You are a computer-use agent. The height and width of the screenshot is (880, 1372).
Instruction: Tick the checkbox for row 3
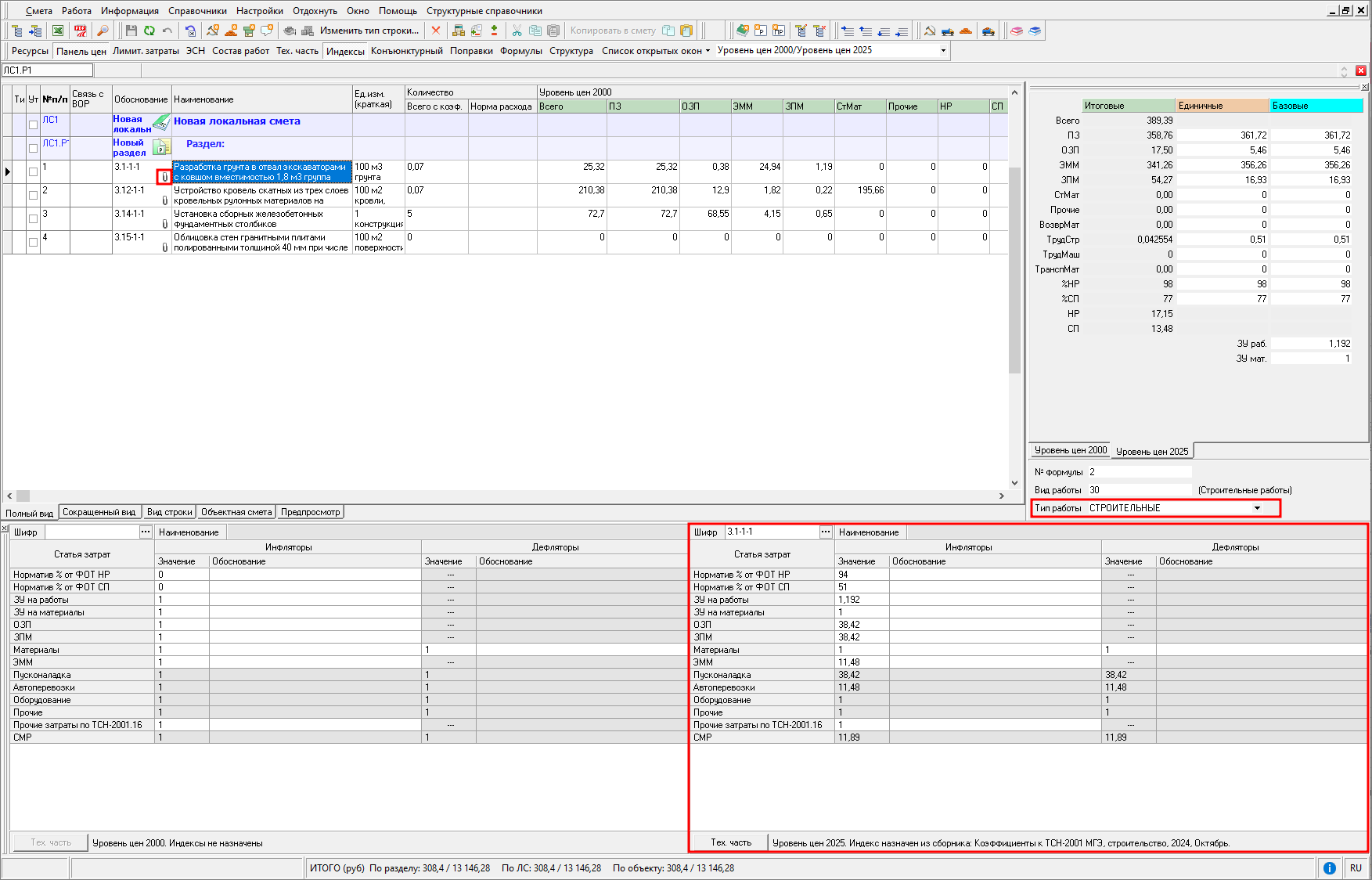(33, 218)
